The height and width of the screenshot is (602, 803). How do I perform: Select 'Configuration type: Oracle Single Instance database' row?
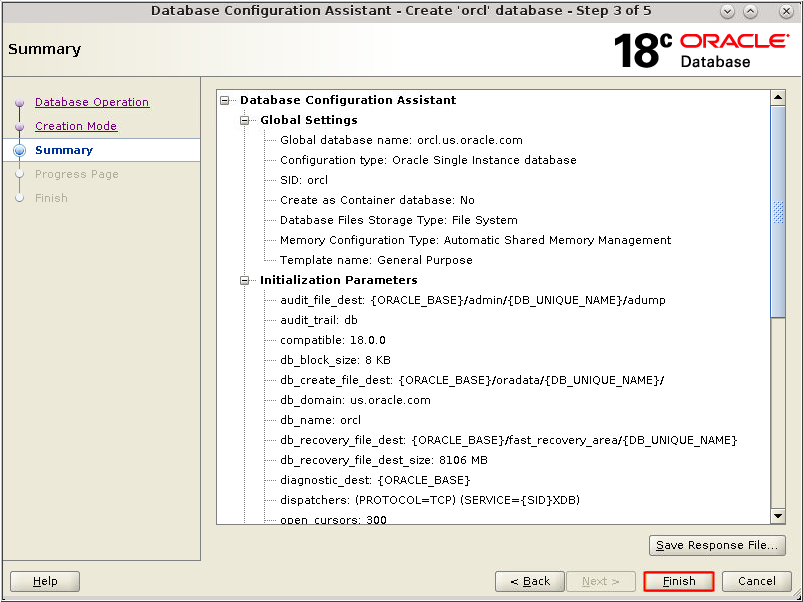pyautogui.click(x=428, y=160)
